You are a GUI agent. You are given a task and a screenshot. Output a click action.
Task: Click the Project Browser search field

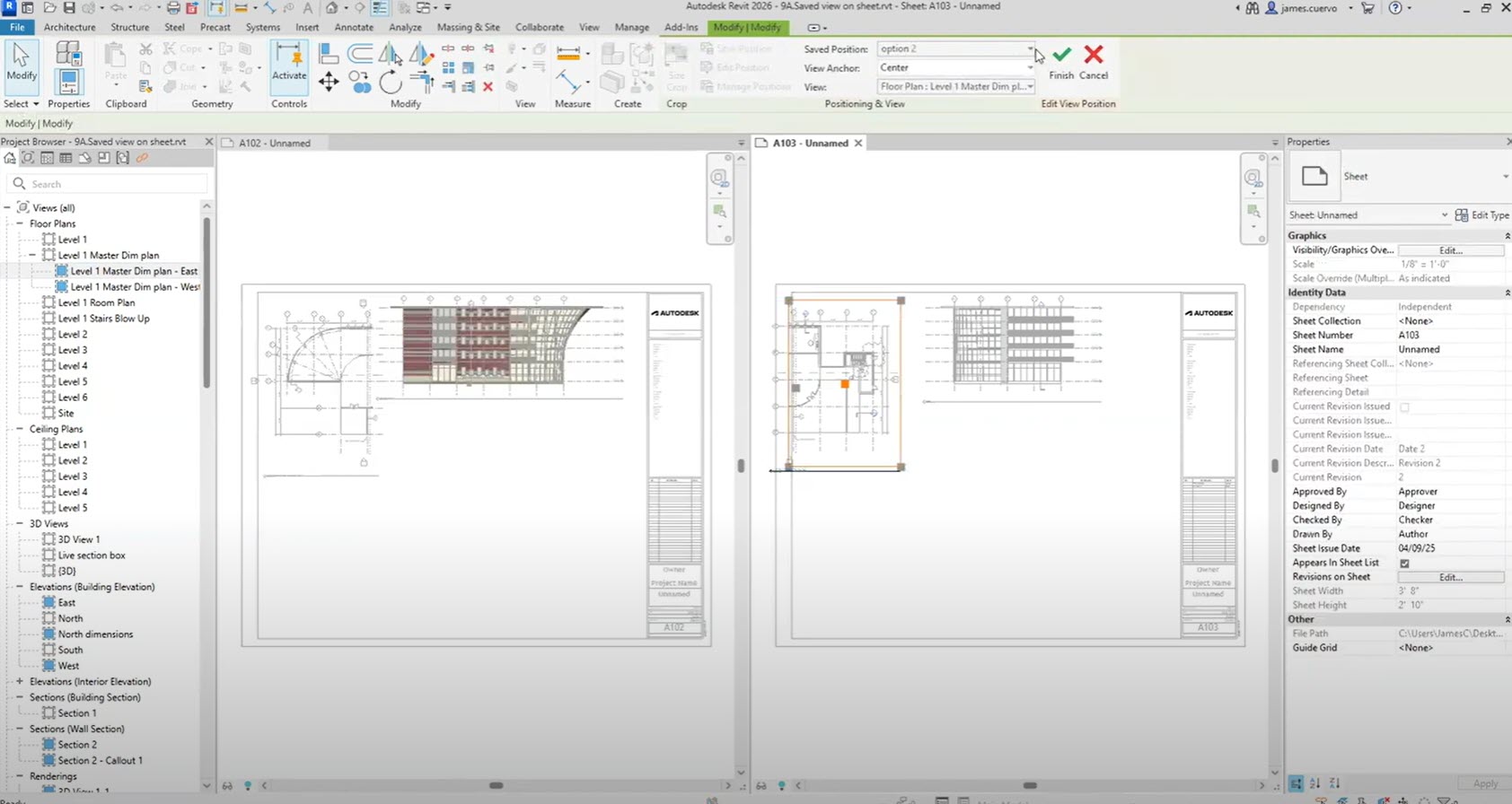(x=112, y=184)
